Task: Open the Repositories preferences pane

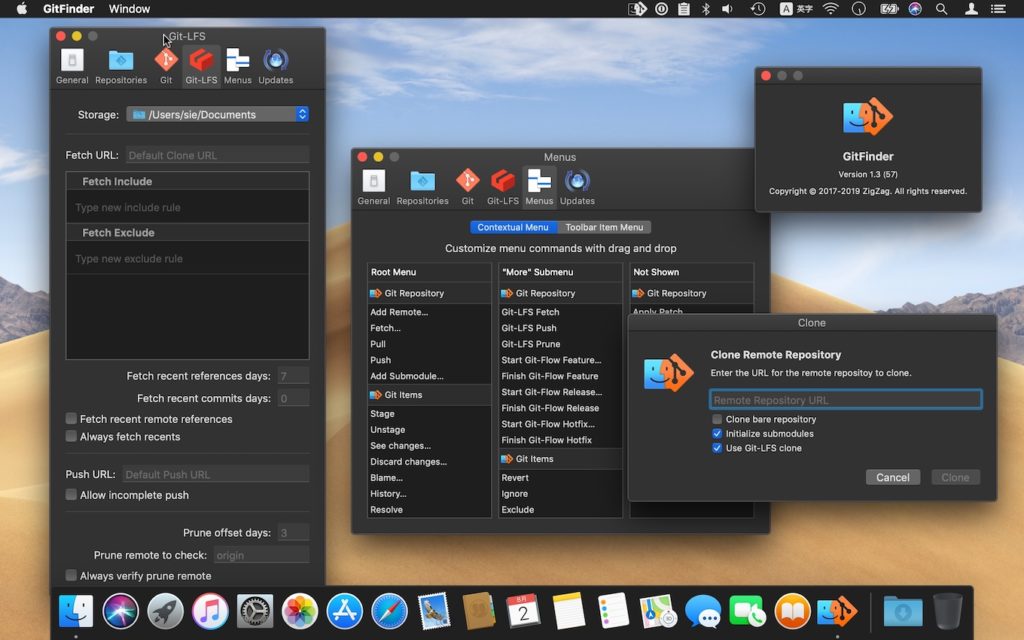Action: coord(120,63)
